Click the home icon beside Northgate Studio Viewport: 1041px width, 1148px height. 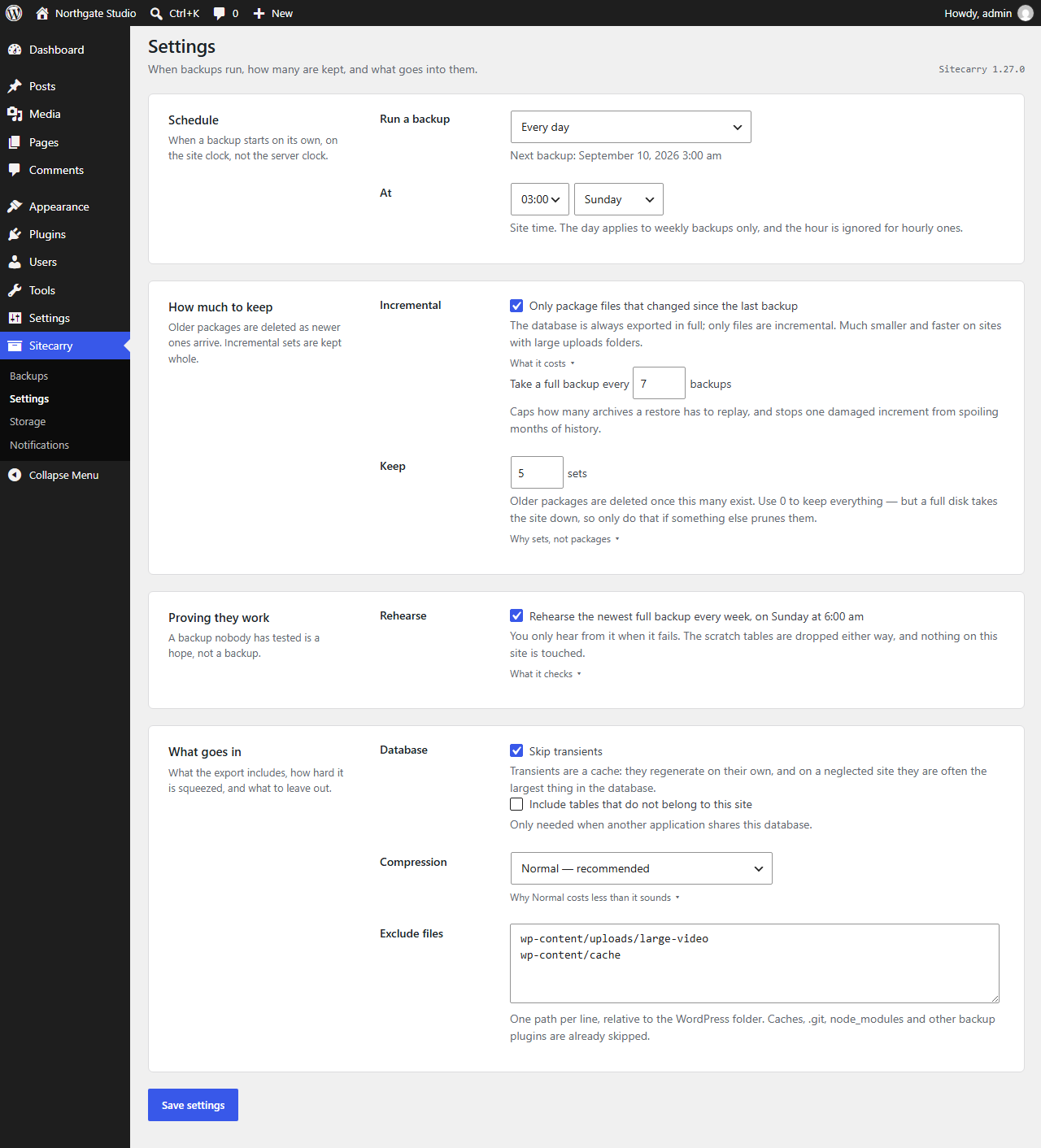42,13
